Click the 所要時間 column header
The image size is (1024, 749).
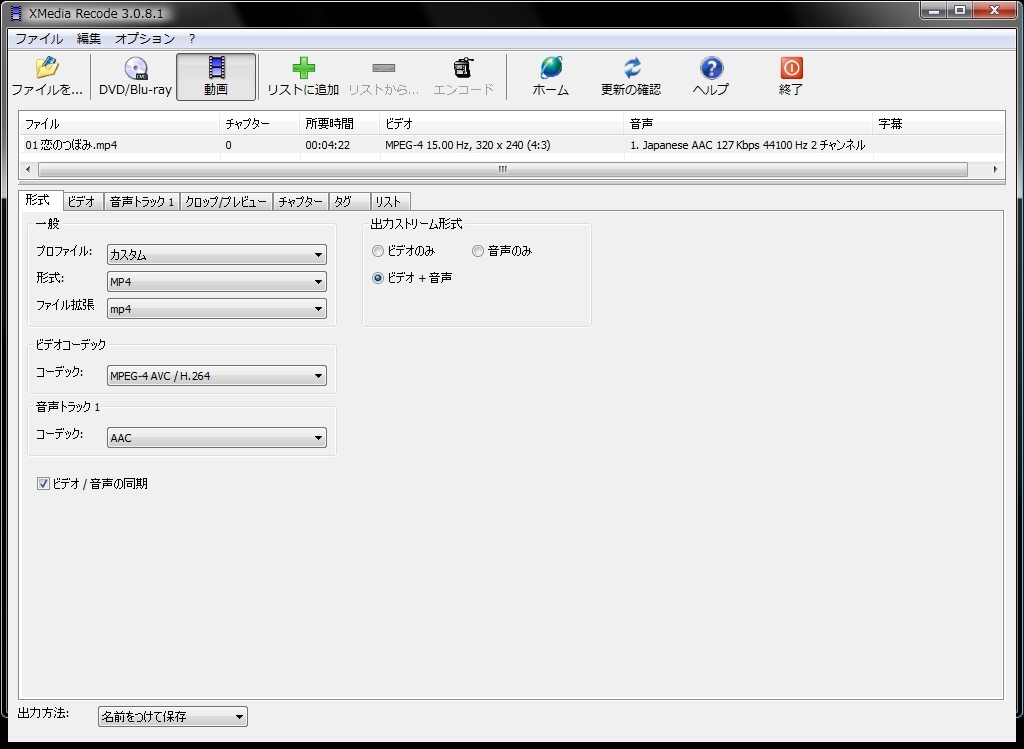340,123
